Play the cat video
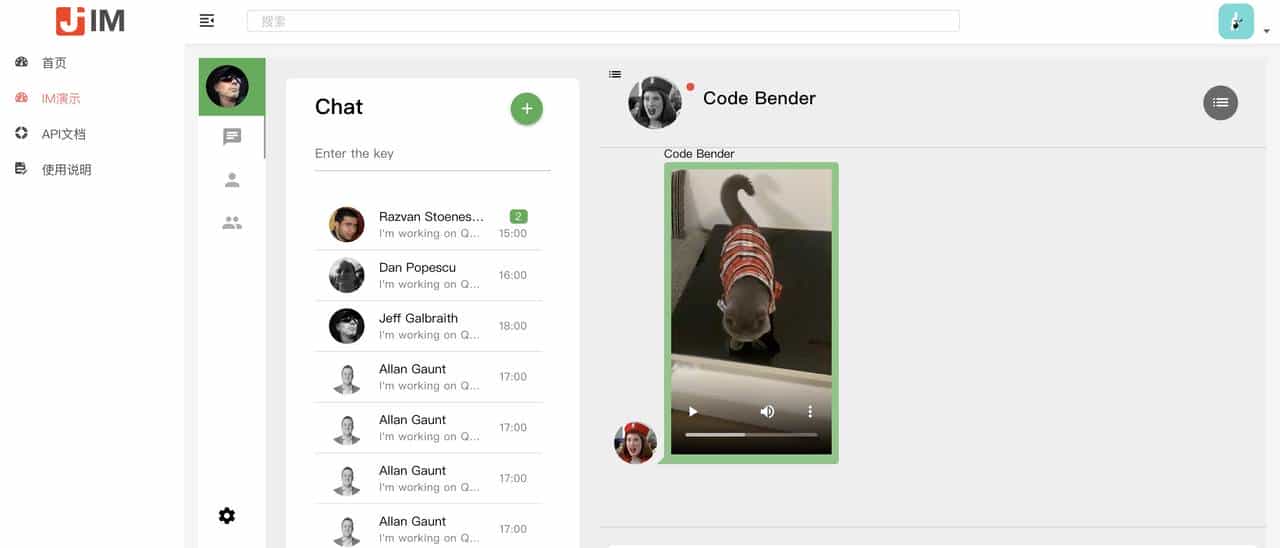The height and width of the screenshot is (548, 1280). coord(692,411)
